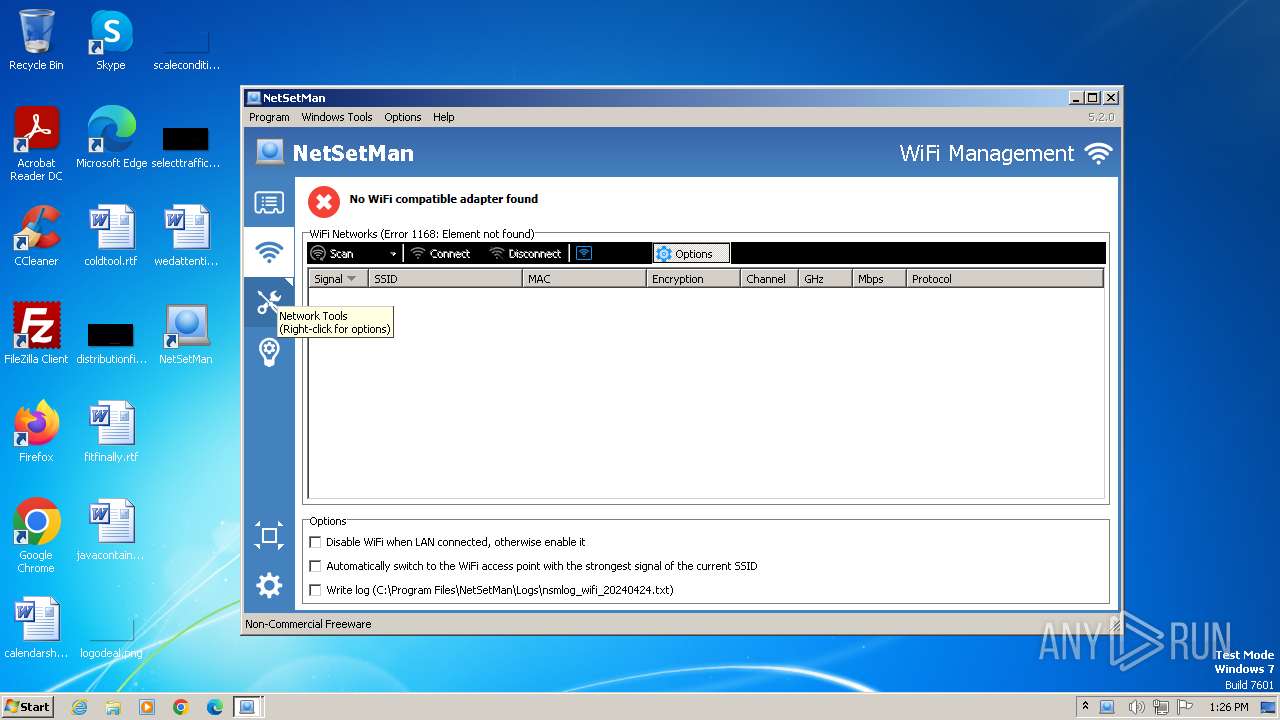
Task: Open the lightbulb tips sidebar icon
Action: point(269,352)
